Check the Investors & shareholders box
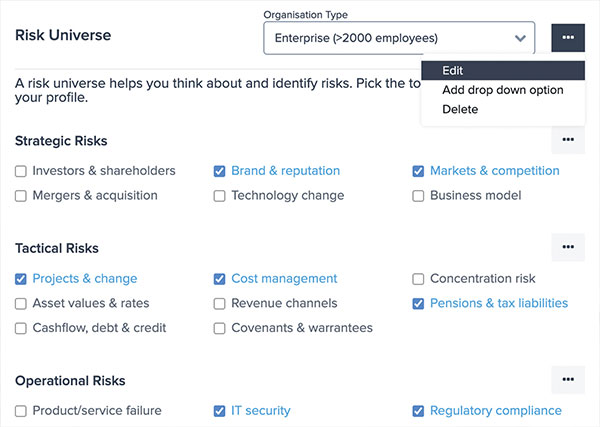The height and width of the screenshot is (427, 600). pyautogui.click(x=21, y=171)
